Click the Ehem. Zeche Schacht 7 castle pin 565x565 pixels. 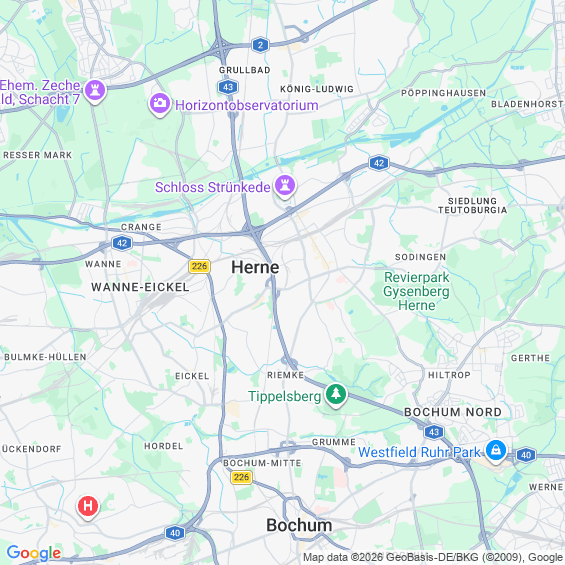(95, 91)
